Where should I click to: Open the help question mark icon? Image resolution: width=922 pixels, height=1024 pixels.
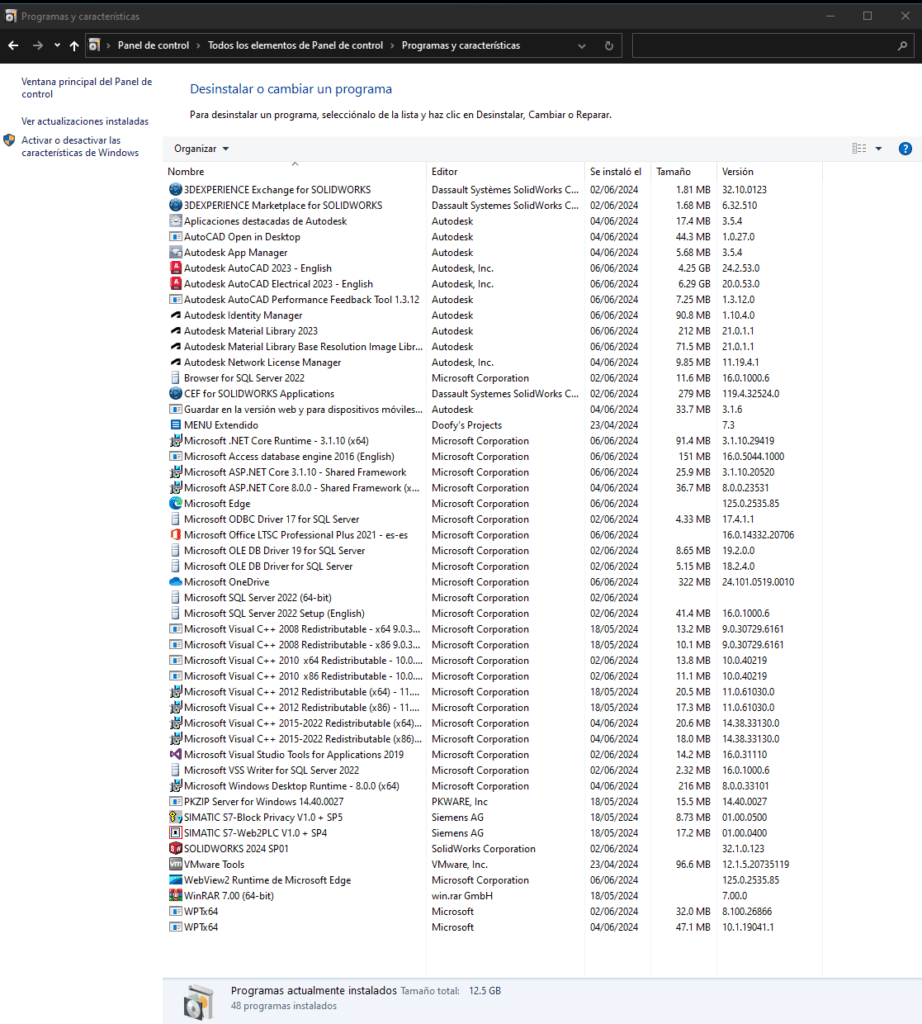905,149
